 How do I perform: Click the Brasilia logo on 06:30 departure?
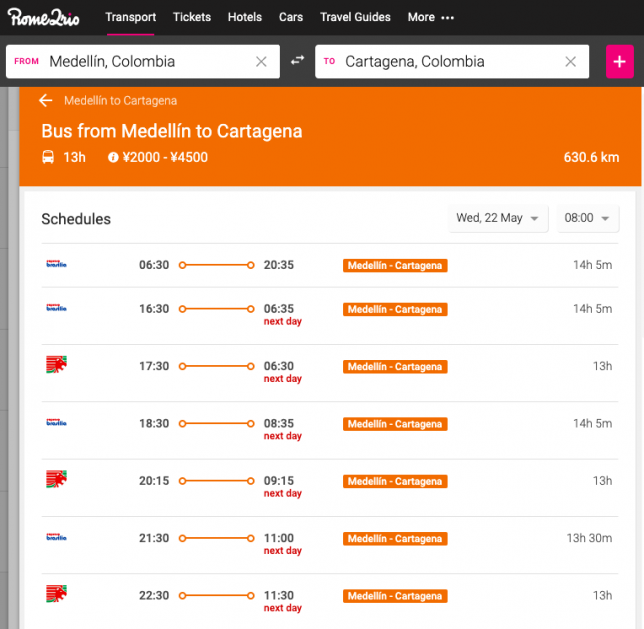click(x=56, y=265)
